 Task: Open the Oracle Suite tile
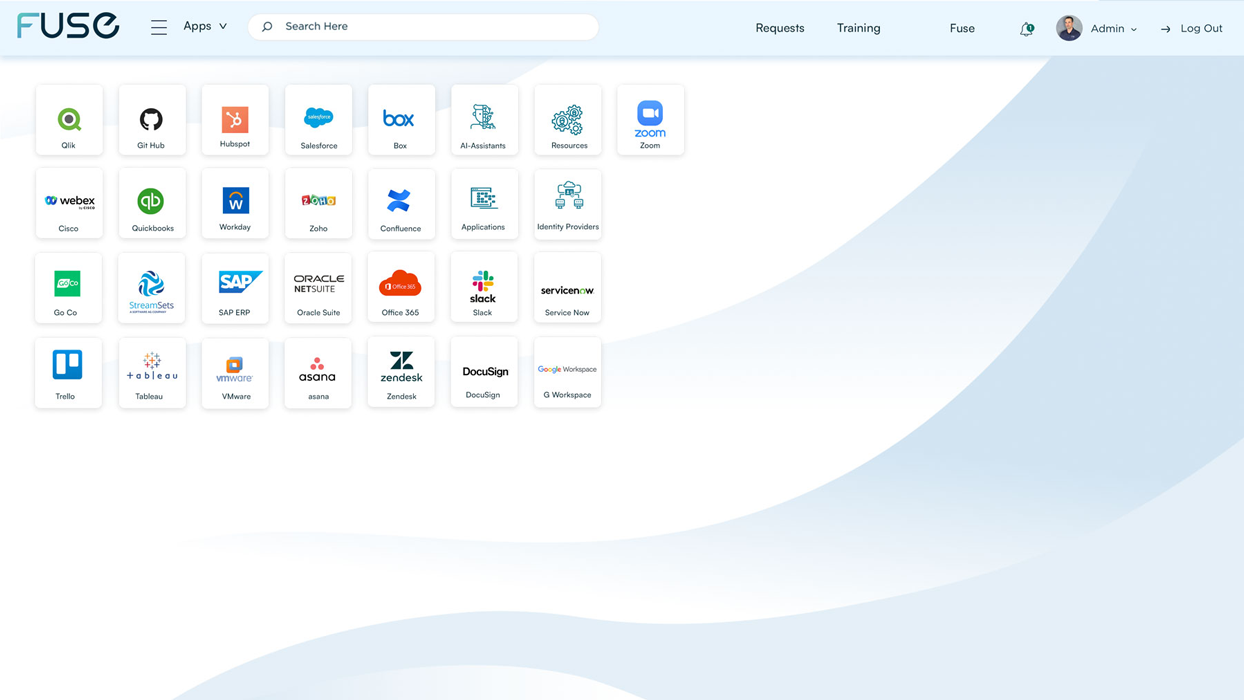318,287
